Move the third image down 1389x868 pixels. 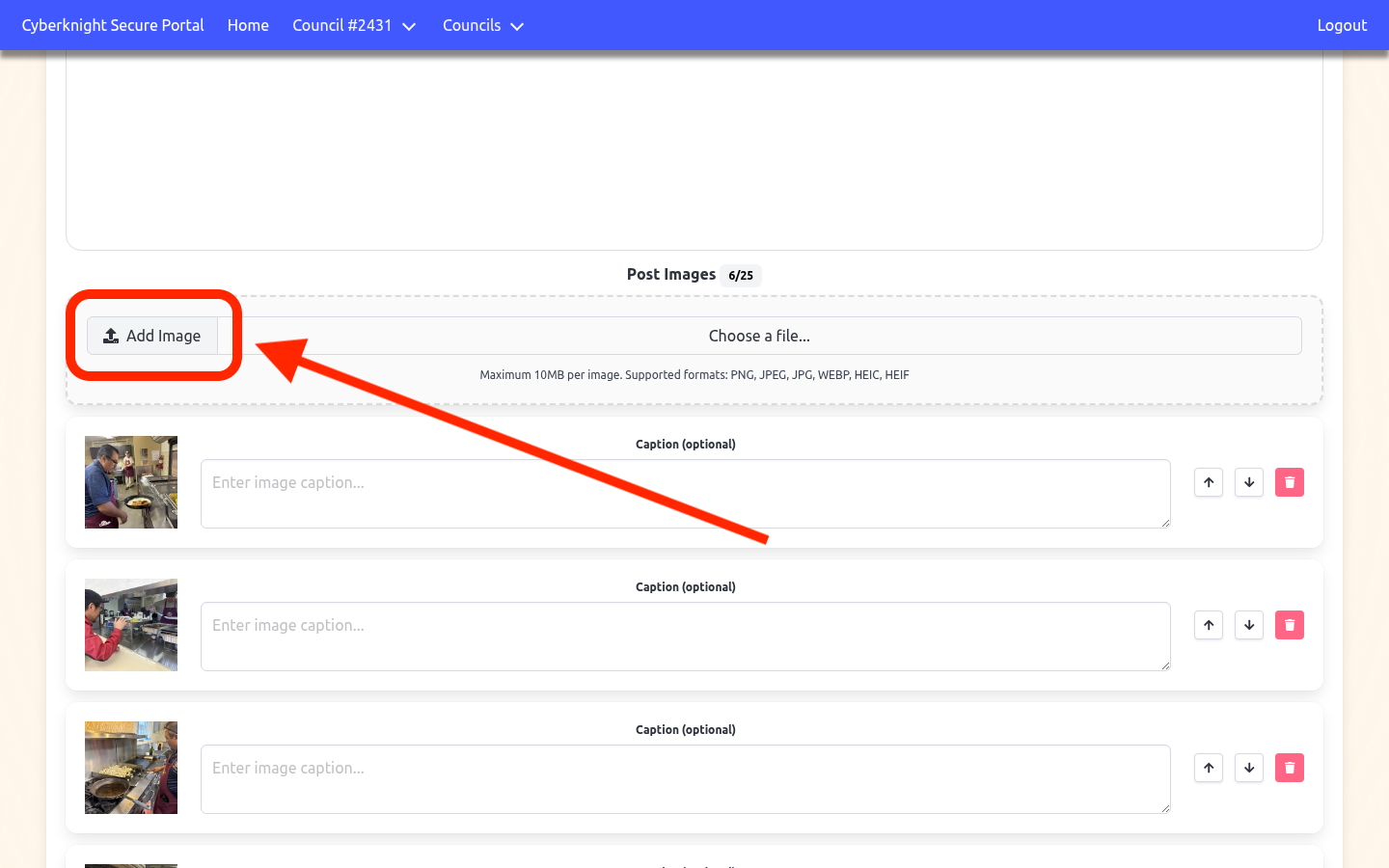coord(1249,768)
